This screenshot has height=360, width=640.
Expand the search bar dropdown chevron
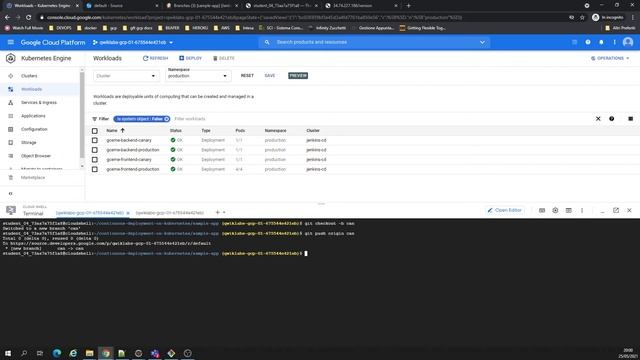tap(482, 42)
